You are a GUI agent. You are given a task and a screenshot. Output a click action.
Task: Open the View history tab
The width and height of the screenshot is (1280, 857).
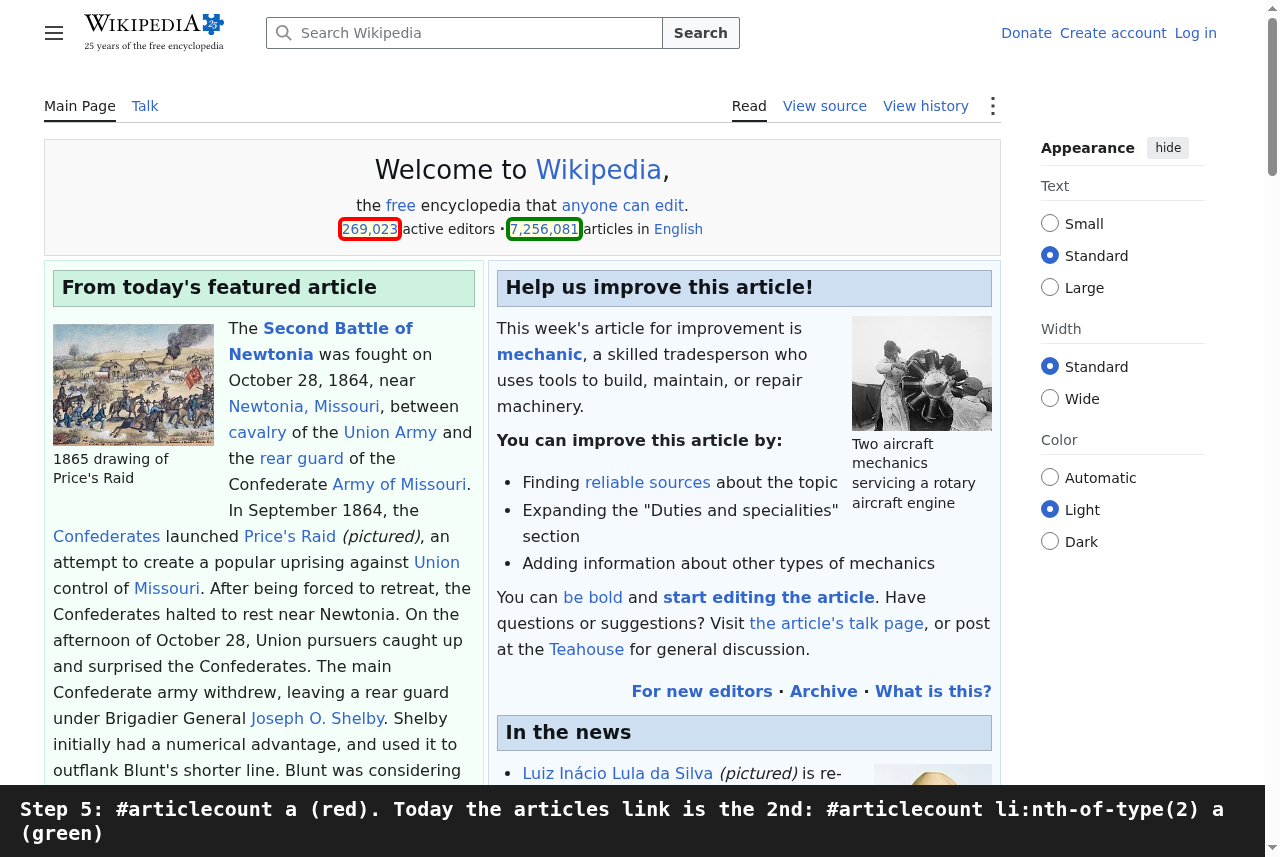tap(926, 106)
